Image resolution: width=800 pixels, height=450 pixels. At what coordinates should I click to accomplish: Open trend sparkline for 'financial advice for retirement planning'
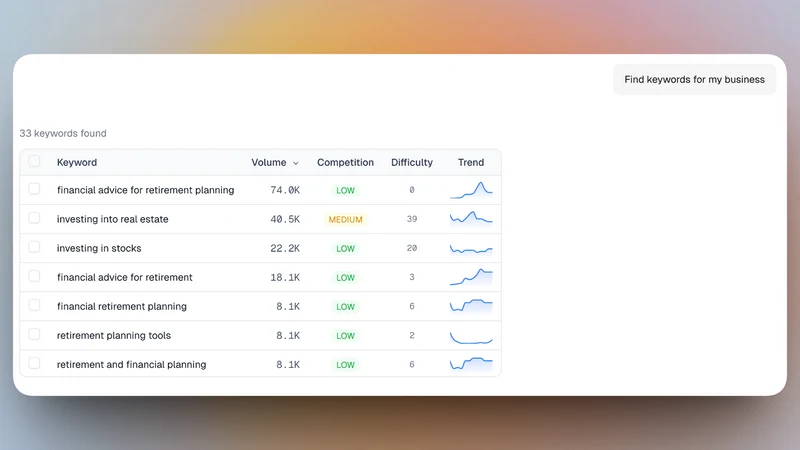[x=471, y=190]
